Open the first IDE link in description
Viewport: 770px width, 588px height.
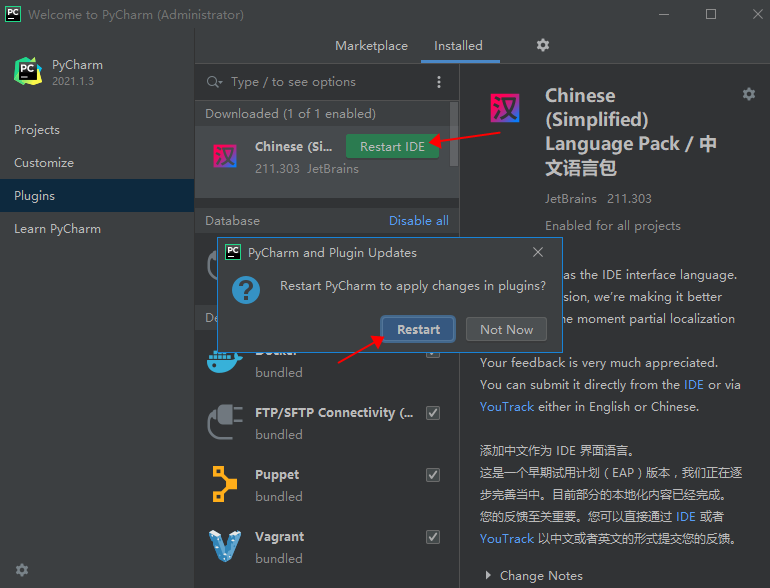click(x=693, y=385)
